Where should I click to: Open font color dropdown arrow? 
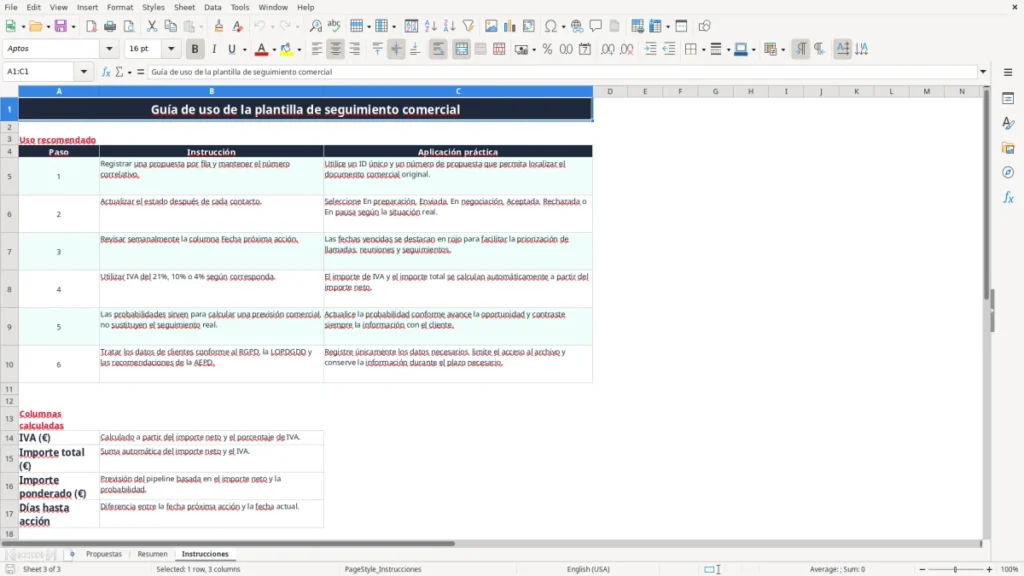pos(274,50)
